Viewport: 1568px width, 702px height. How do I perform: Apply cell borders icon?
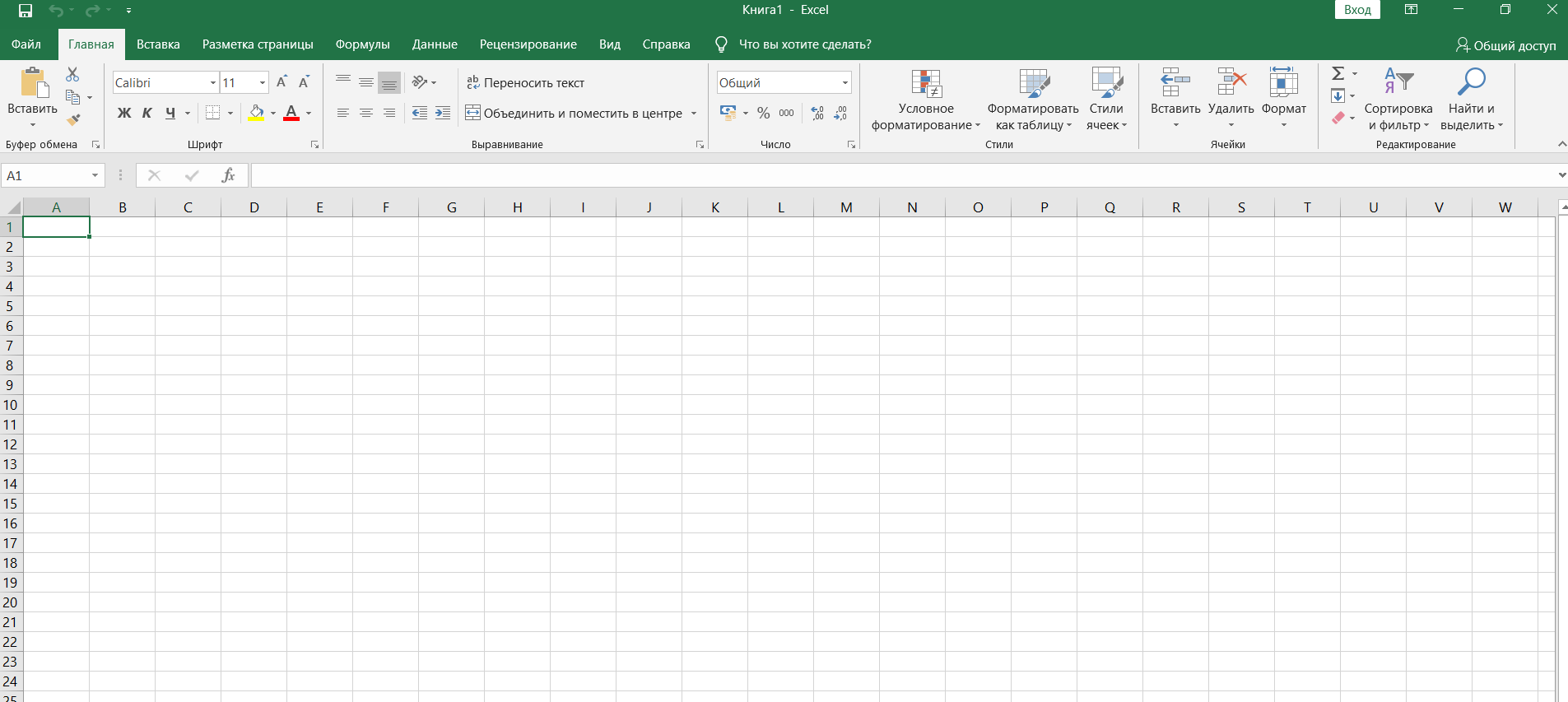[x=213, y=113]
